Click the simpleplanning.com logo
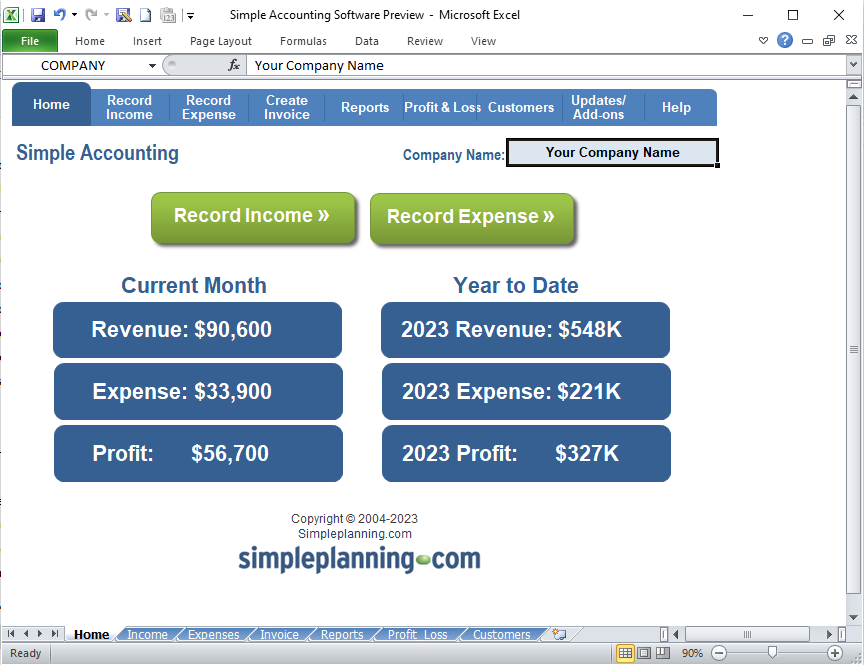The height and width of the screenshot is (665, 864). click(359, 559)
